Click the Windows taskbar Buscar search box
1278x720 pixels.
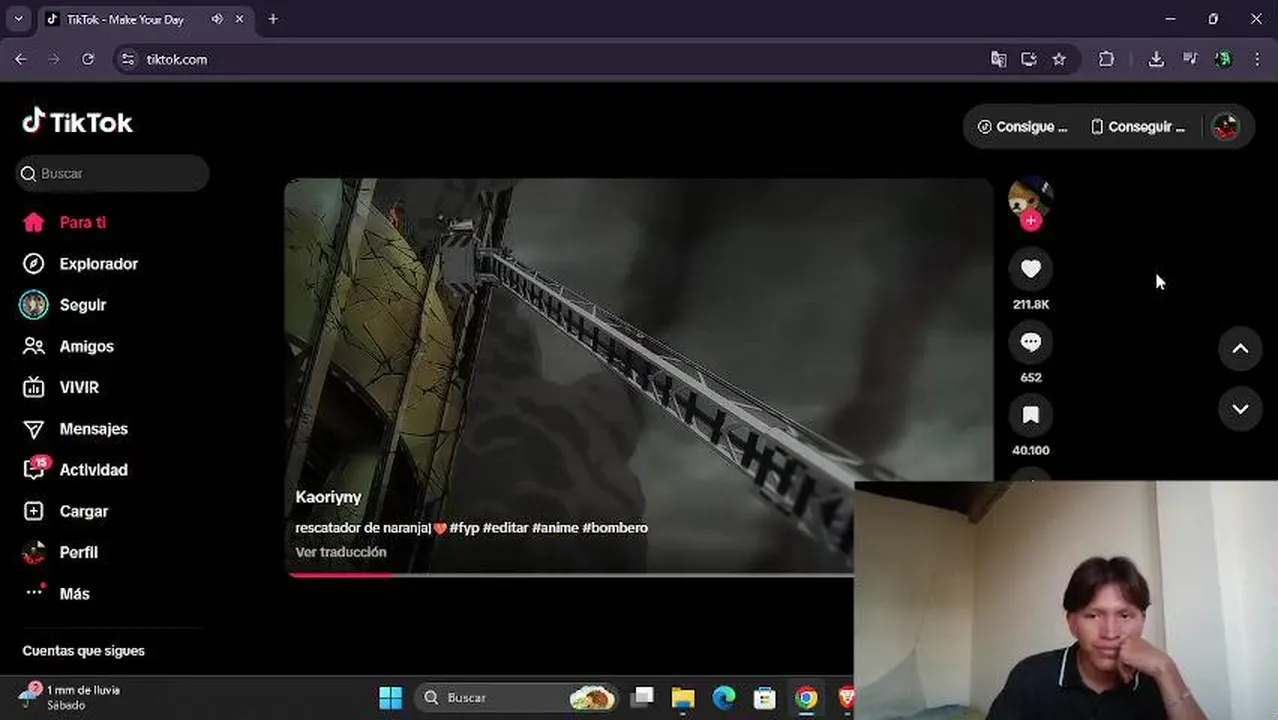pyautogui.click(x=517, y=697)
